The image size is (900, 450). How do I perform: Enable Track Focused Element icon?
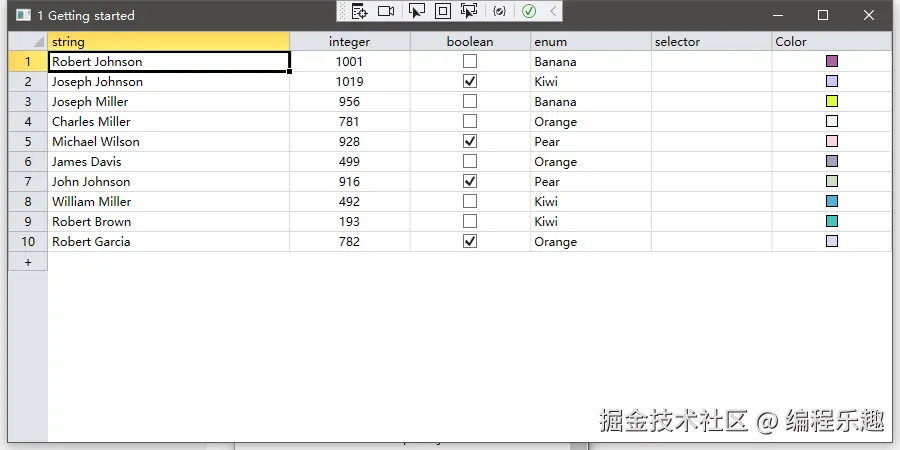pos(469,11)
